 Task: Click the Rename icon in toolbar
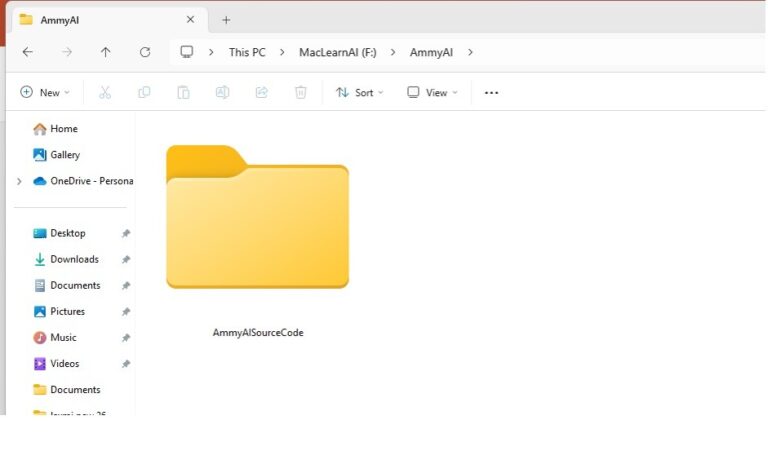point(222,92)
